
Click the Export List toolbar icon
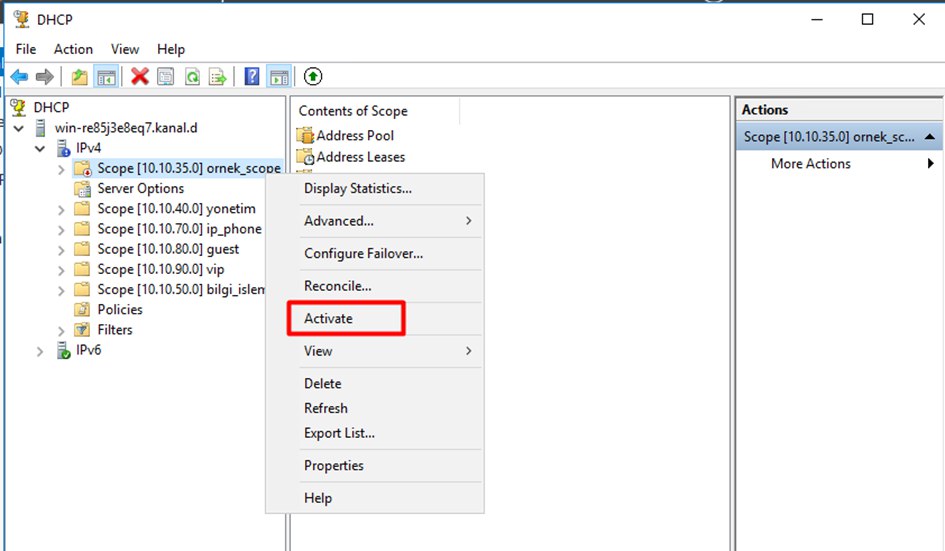(x=218, y=77)
